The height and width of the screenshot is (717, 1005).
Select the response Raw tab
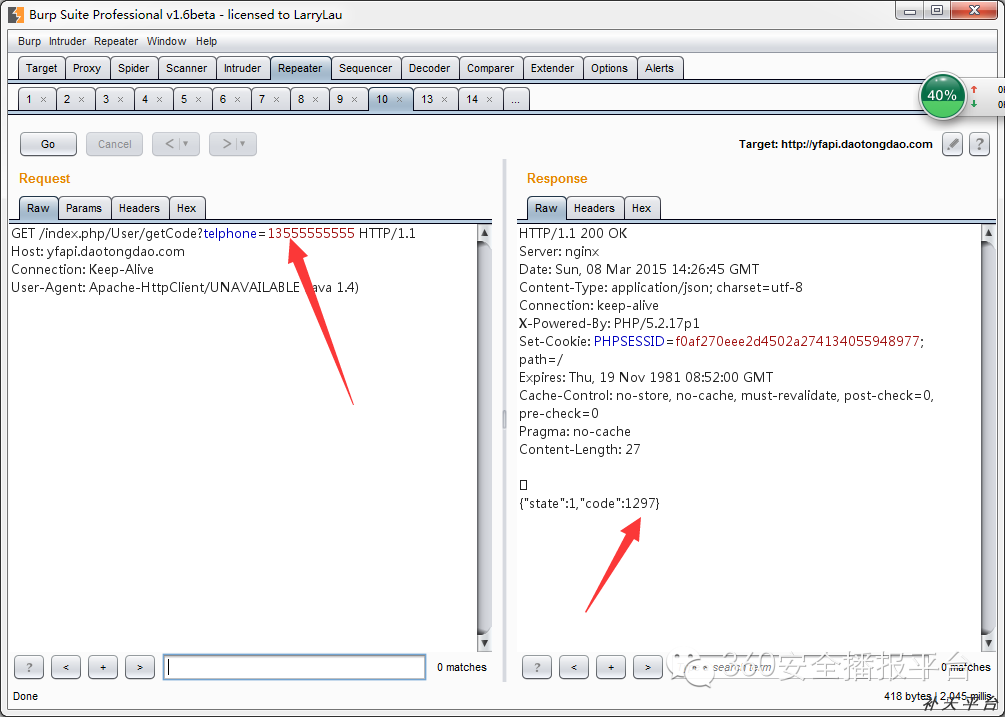point(546,208)
